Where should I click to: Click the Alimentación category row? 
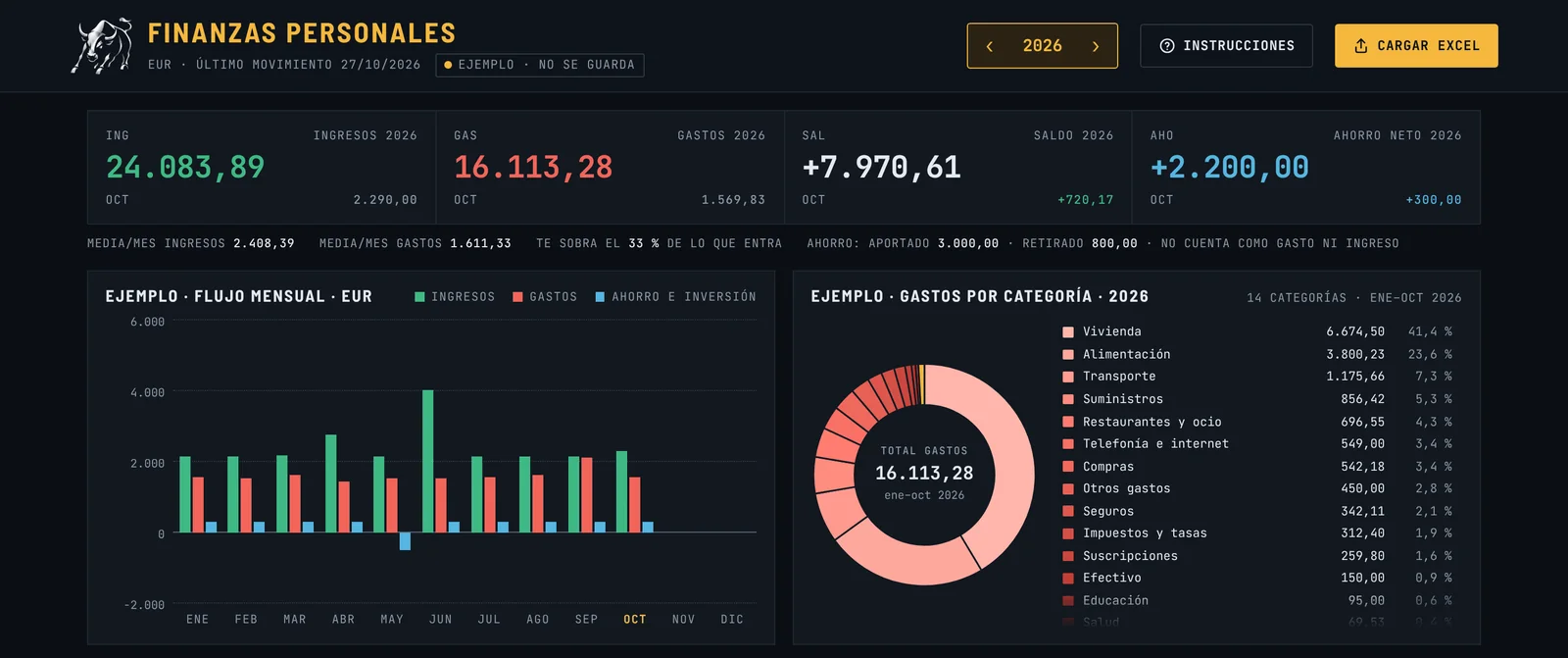click(x=1257, y=355)
